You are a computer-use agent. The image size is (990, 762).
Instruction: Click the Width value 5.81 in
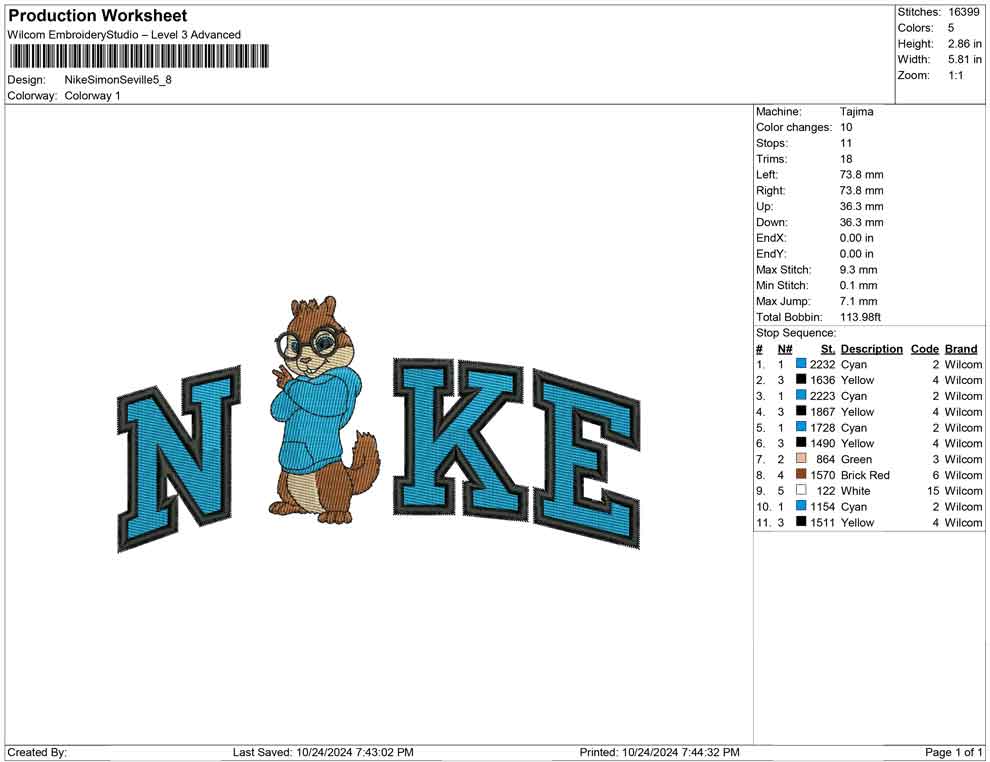pos(964,59)
